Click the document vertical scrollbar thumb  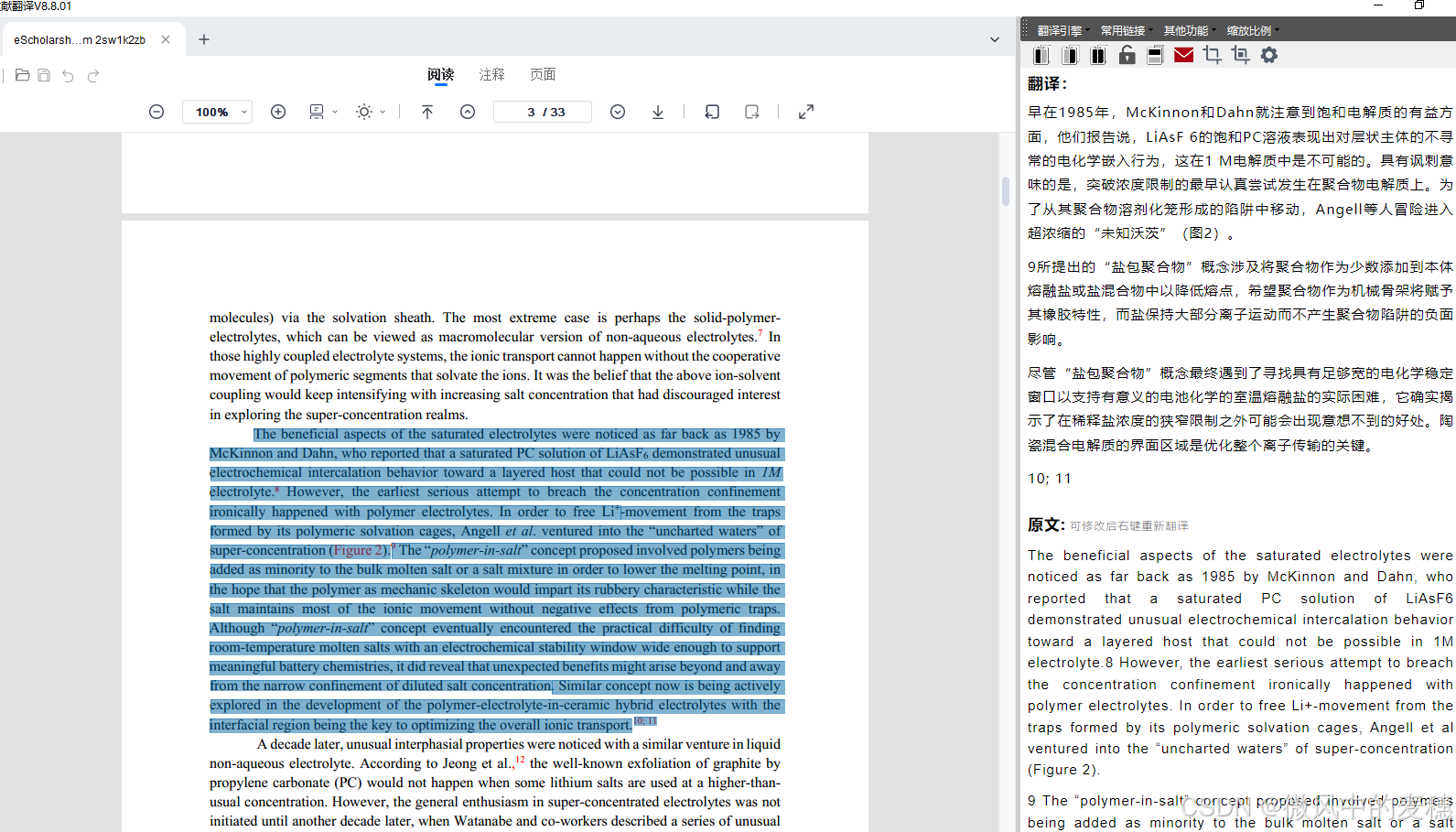[x=1006, y=191]
